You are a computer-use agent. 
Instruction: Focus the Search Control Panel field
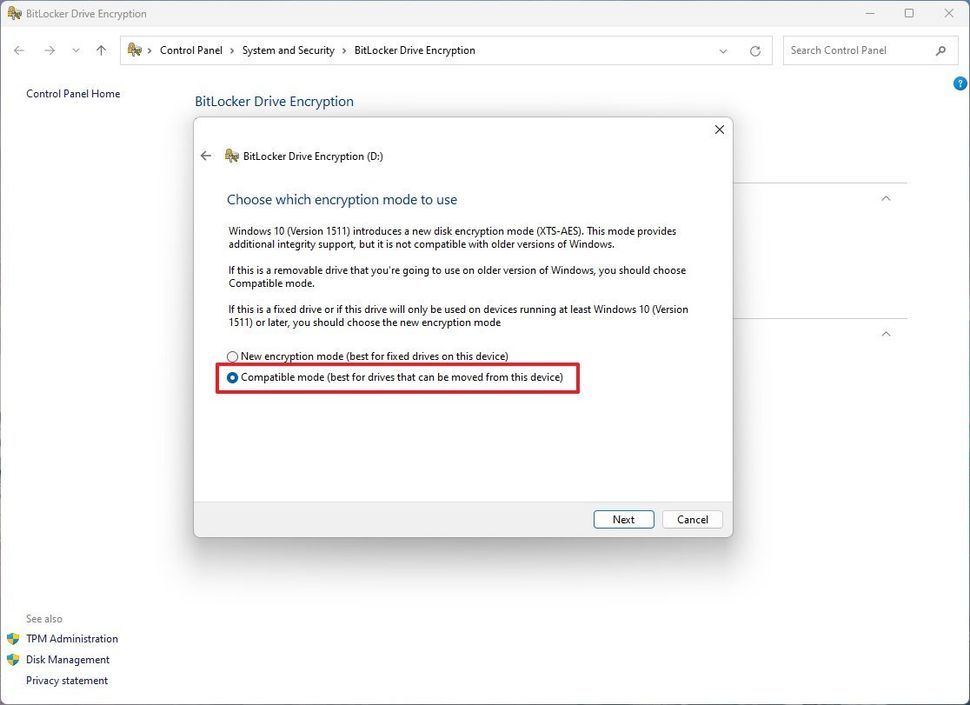click(x=870, y=50)
